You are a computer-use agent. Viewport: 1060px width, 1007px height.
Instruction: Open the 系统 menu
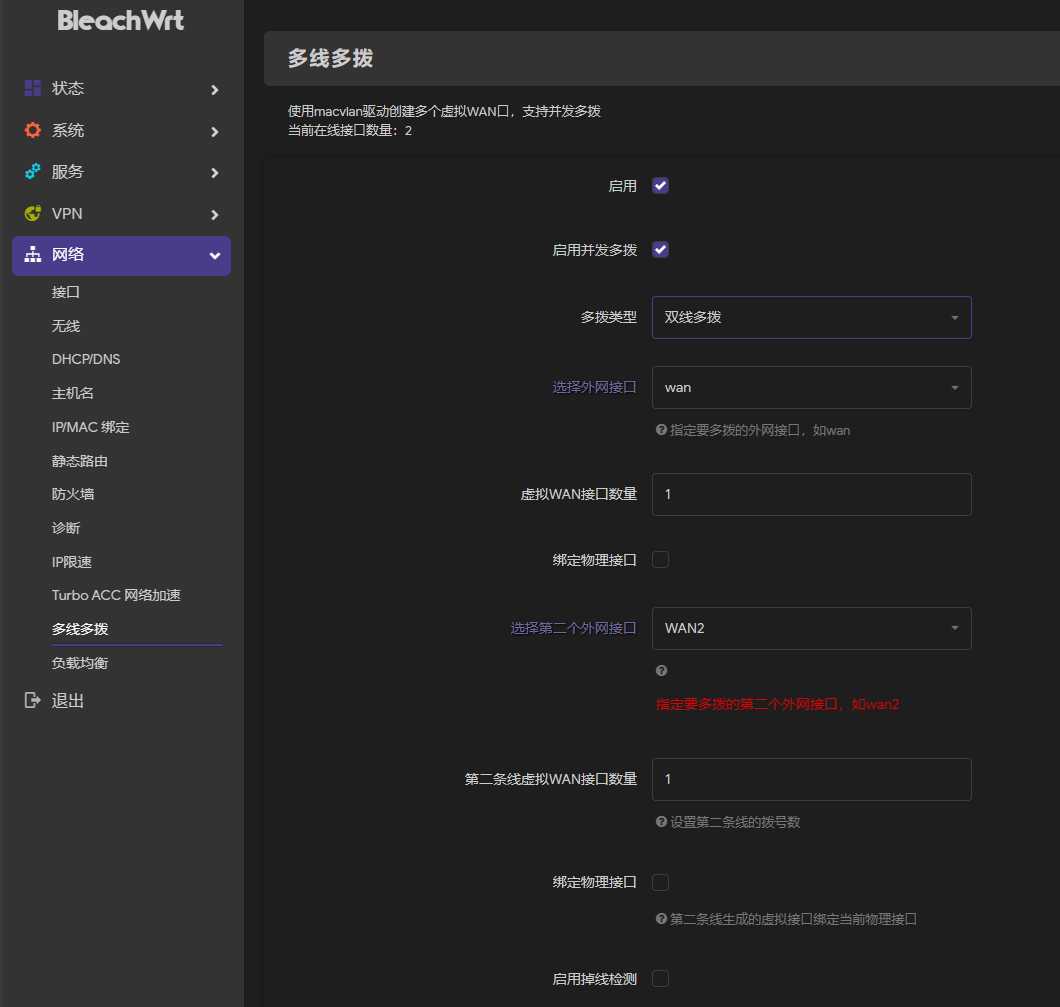click(121, 130)
